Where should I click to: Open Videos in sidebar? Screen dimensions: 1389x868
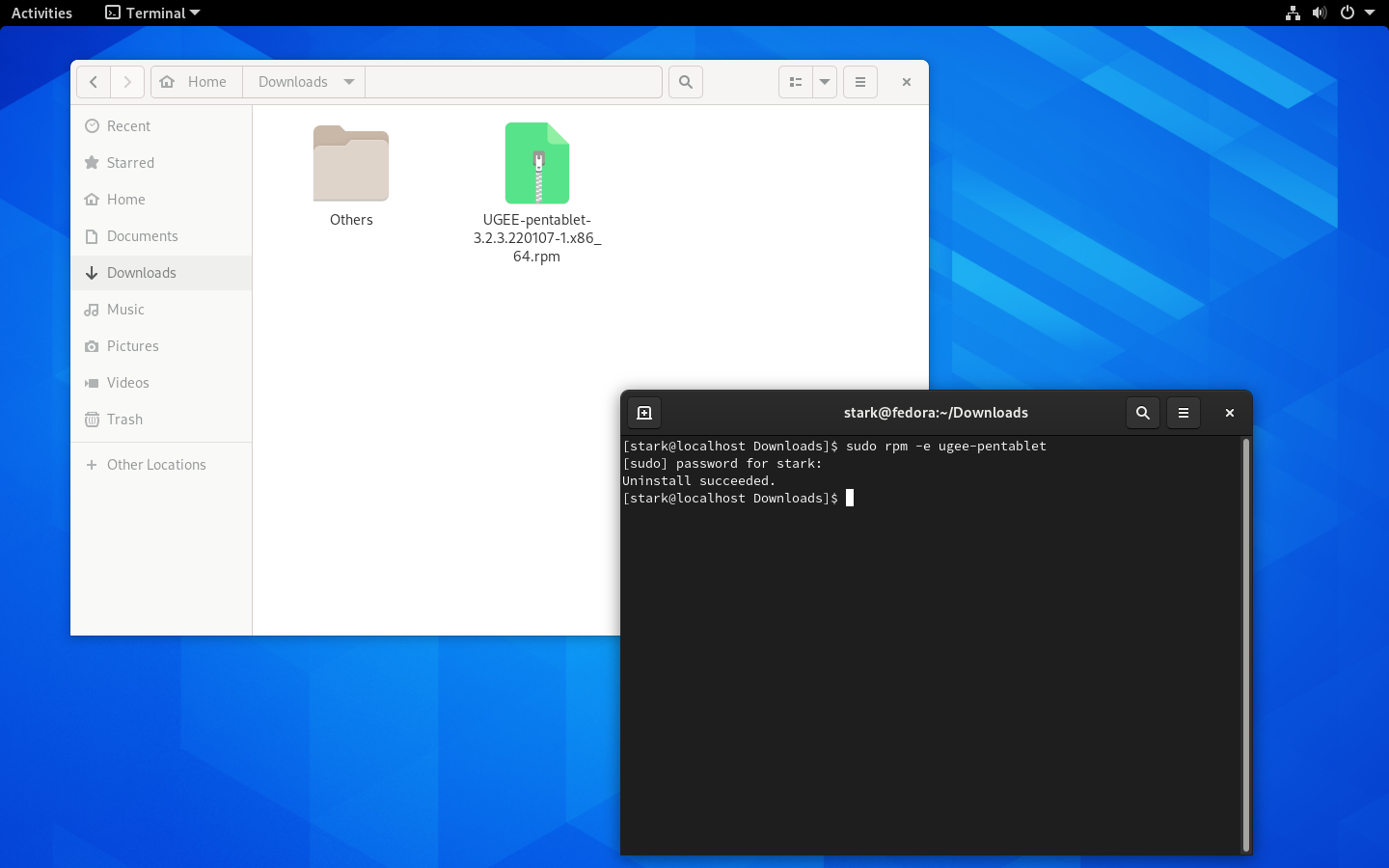161,383
